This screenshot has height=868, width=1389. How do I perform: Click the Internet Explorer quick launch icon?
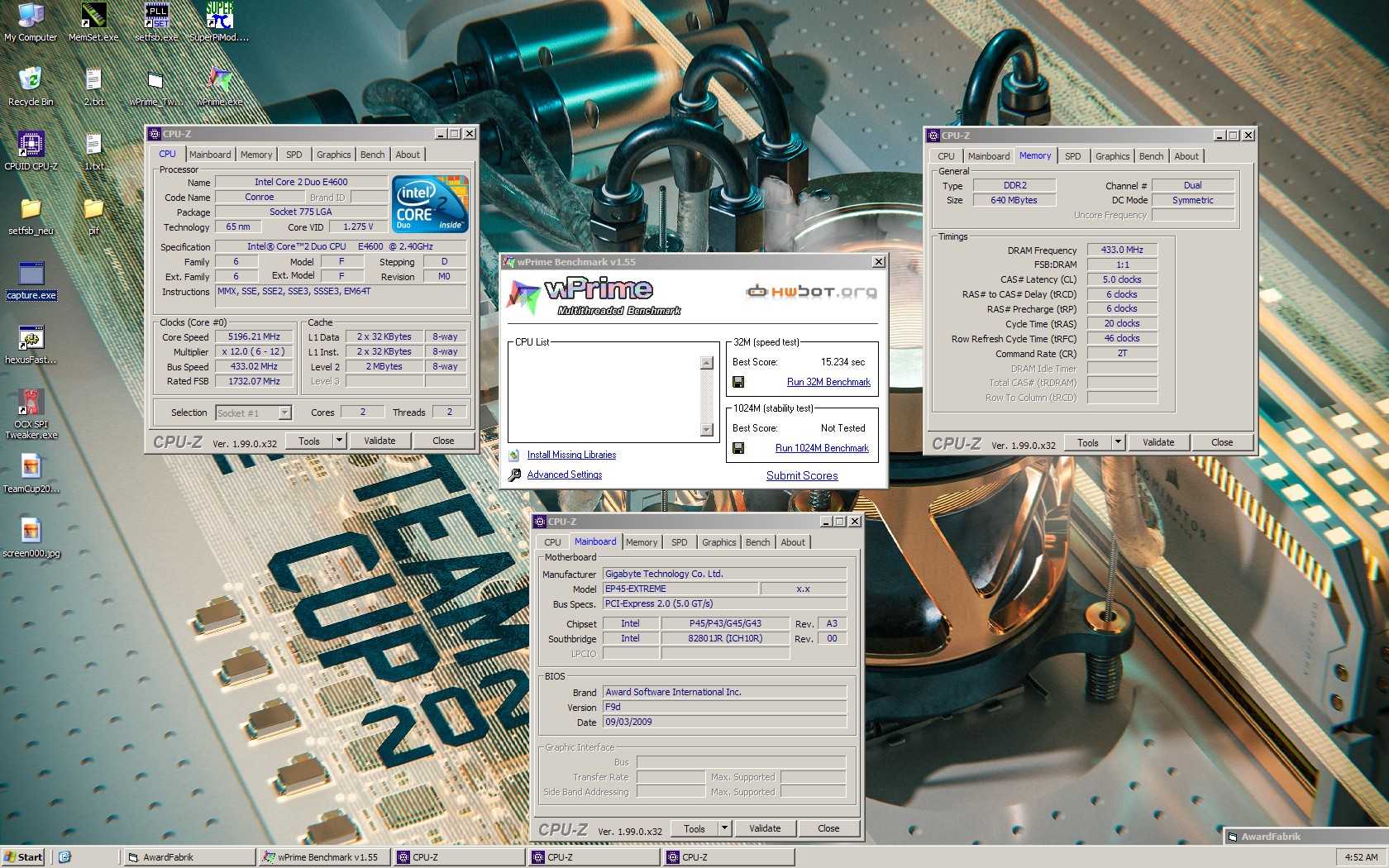(65, 857)
